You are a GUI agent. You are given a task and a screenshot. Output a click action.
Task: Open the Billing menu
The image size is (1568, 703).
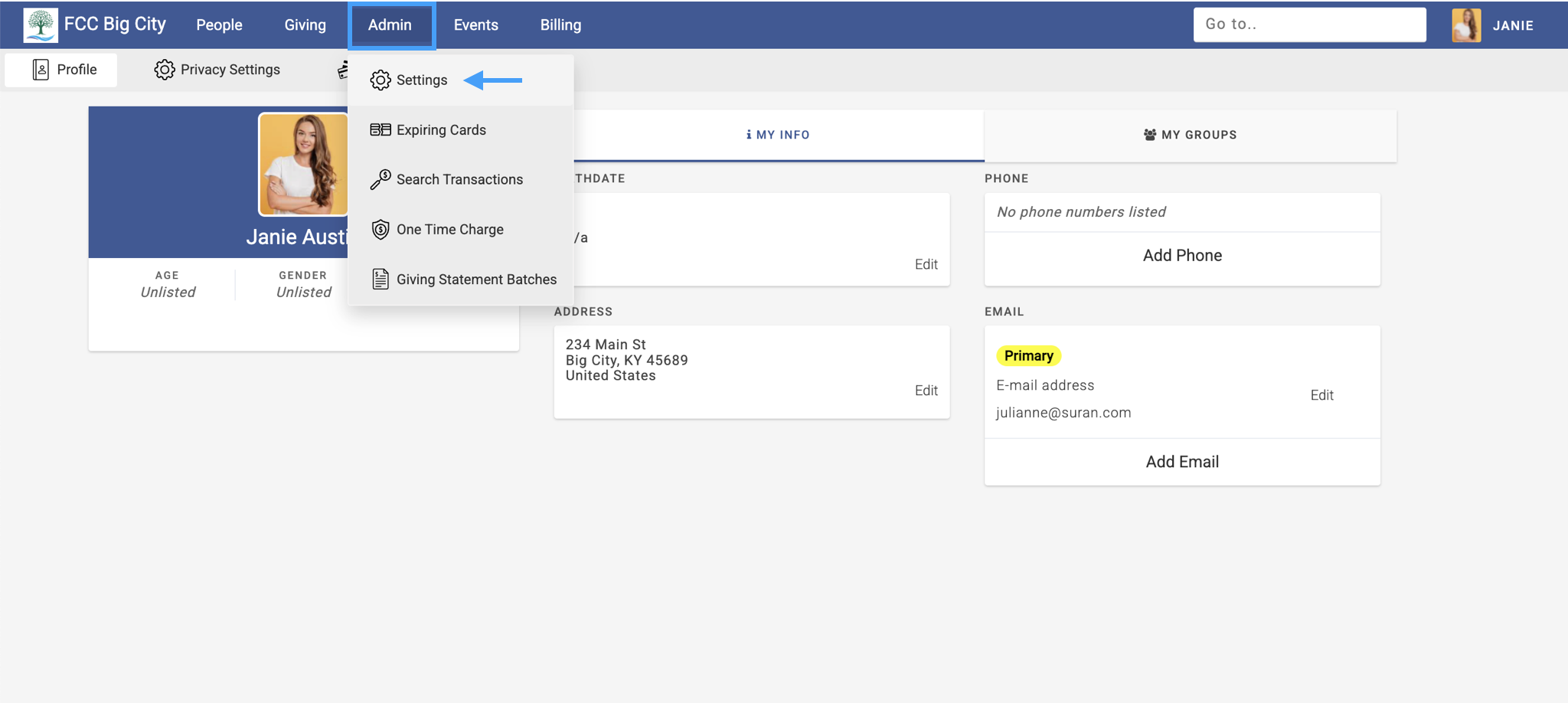click(560, 25)
